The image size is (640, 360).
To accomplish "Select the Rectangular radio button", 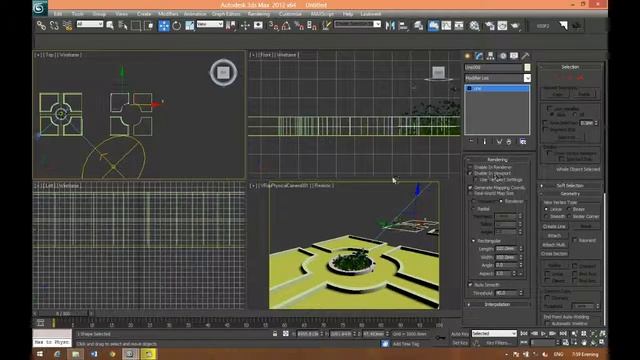I will (473, 241).
